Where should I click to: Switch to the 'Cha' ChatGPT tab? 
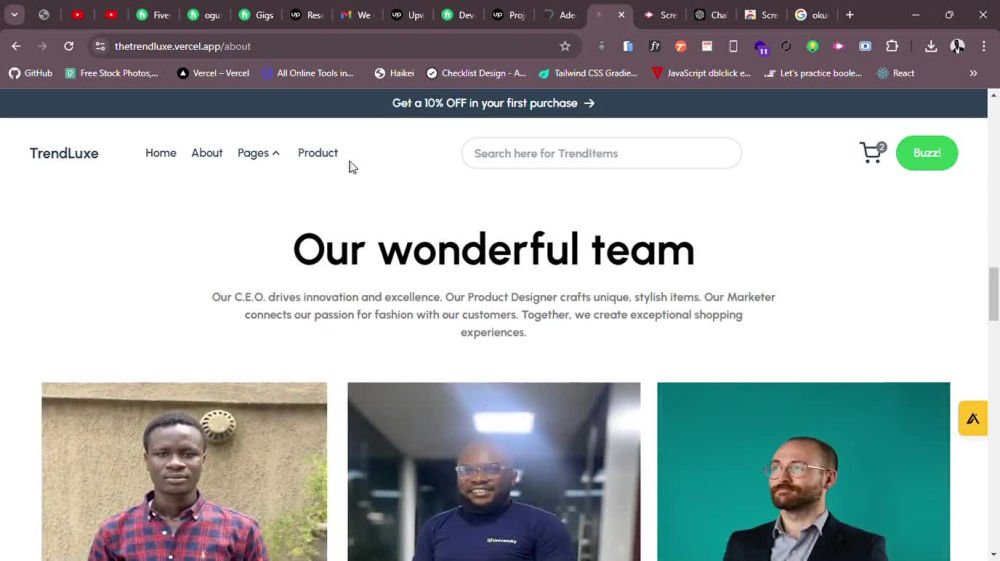[711, 15]
